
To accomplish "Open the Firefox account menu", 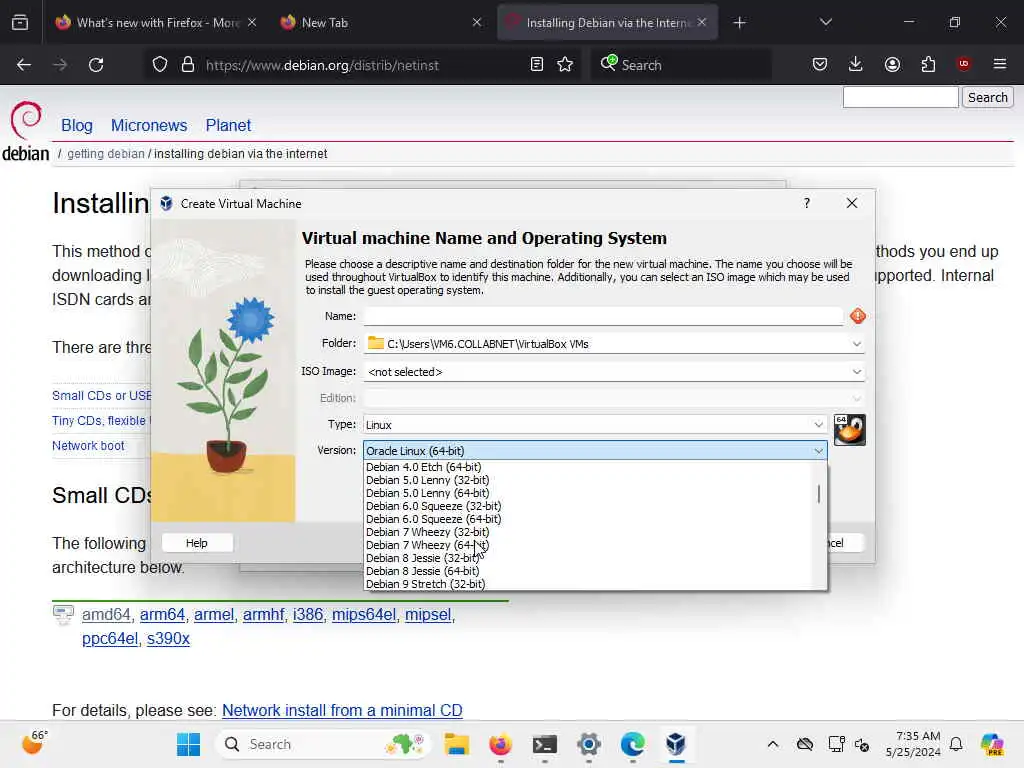I will tap(892, 64).
